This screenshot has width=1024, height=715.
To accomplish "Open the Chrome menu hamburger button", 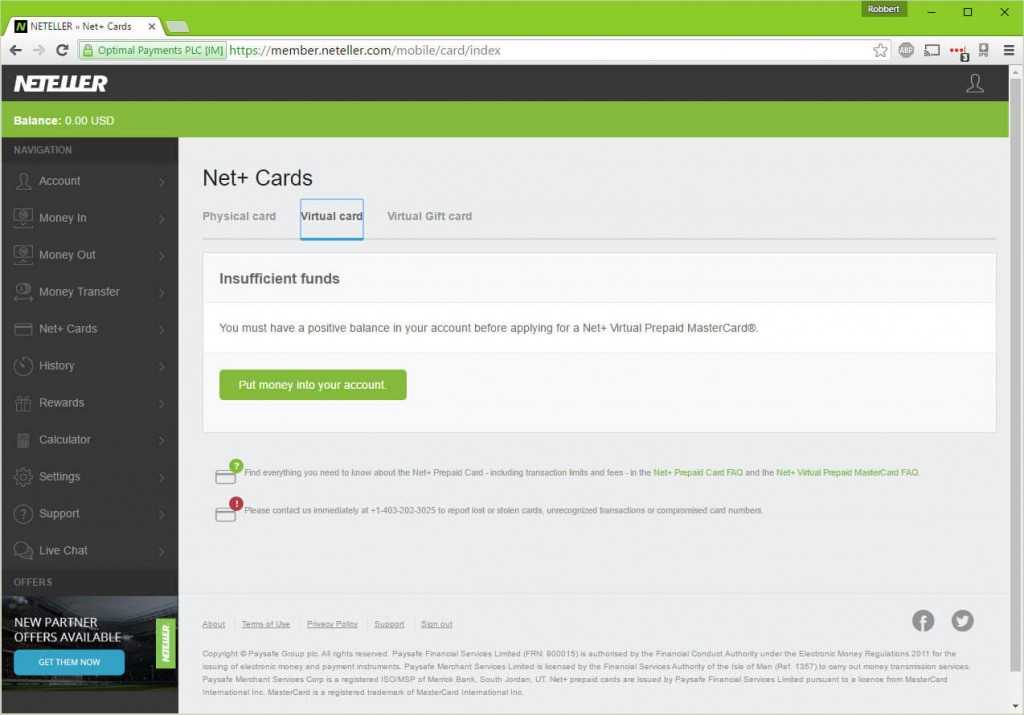I will click(1008, 50).
